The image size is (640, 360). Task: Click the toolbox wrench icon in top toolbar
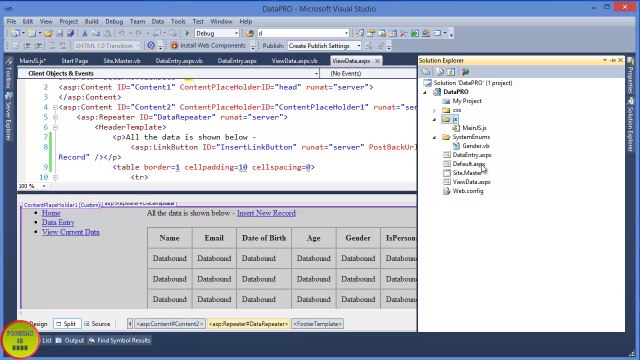point(404,33)
